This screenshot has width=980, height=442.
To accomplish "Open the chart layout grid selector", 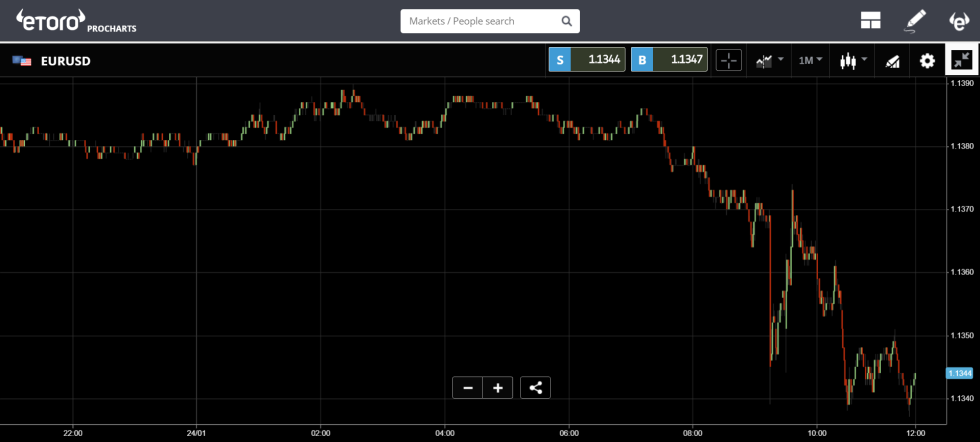I will 869,20.
